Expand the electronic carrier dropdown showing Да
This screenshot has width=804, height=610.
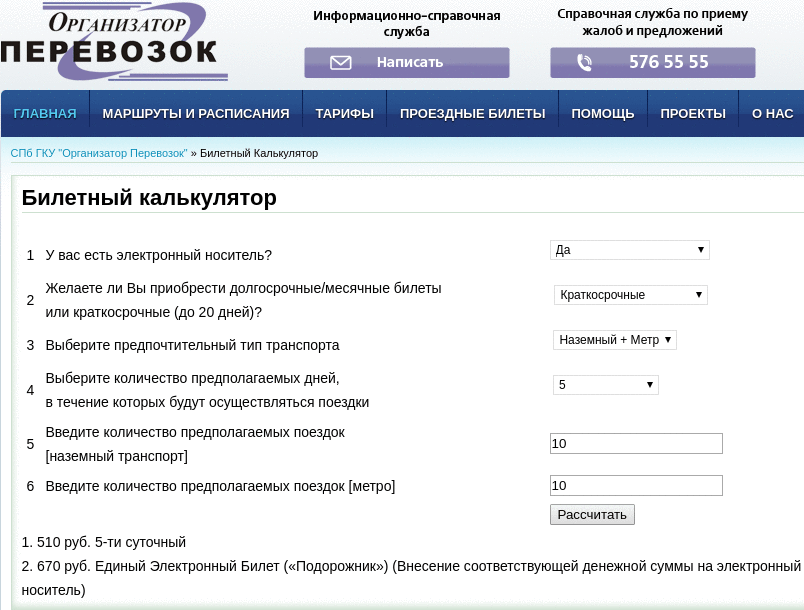coord(629,250)
